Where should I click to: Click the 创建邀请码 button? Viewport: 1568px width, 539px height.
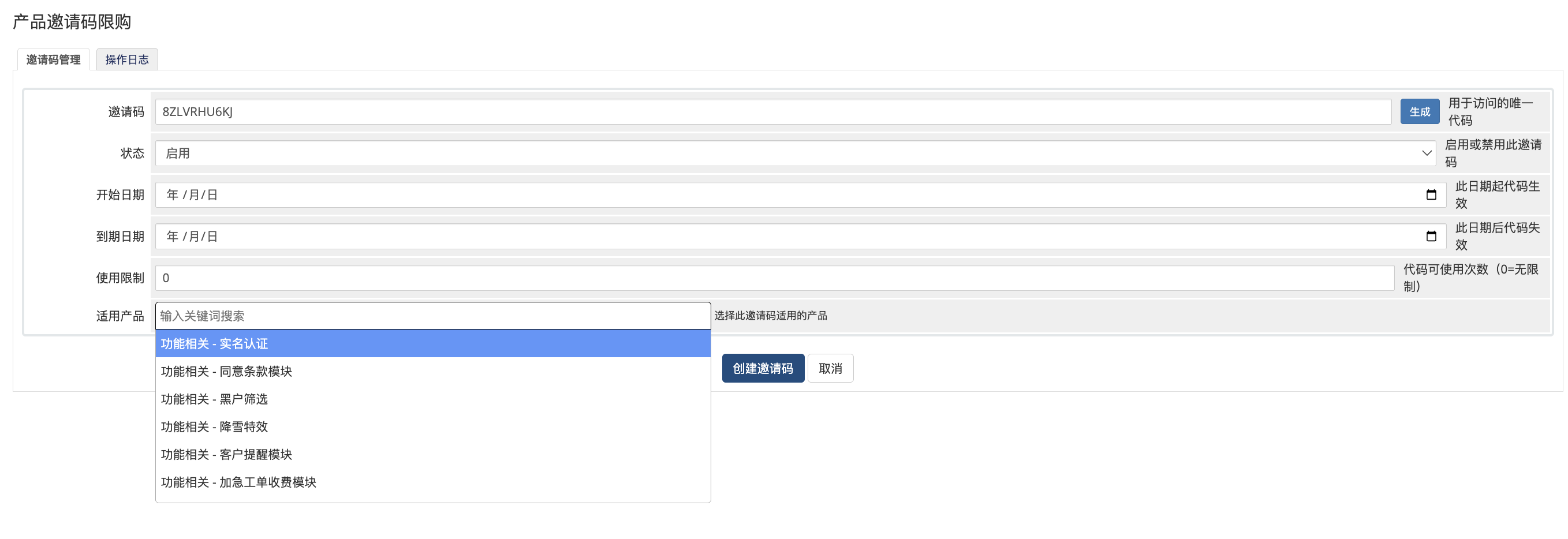coord(763,369)
